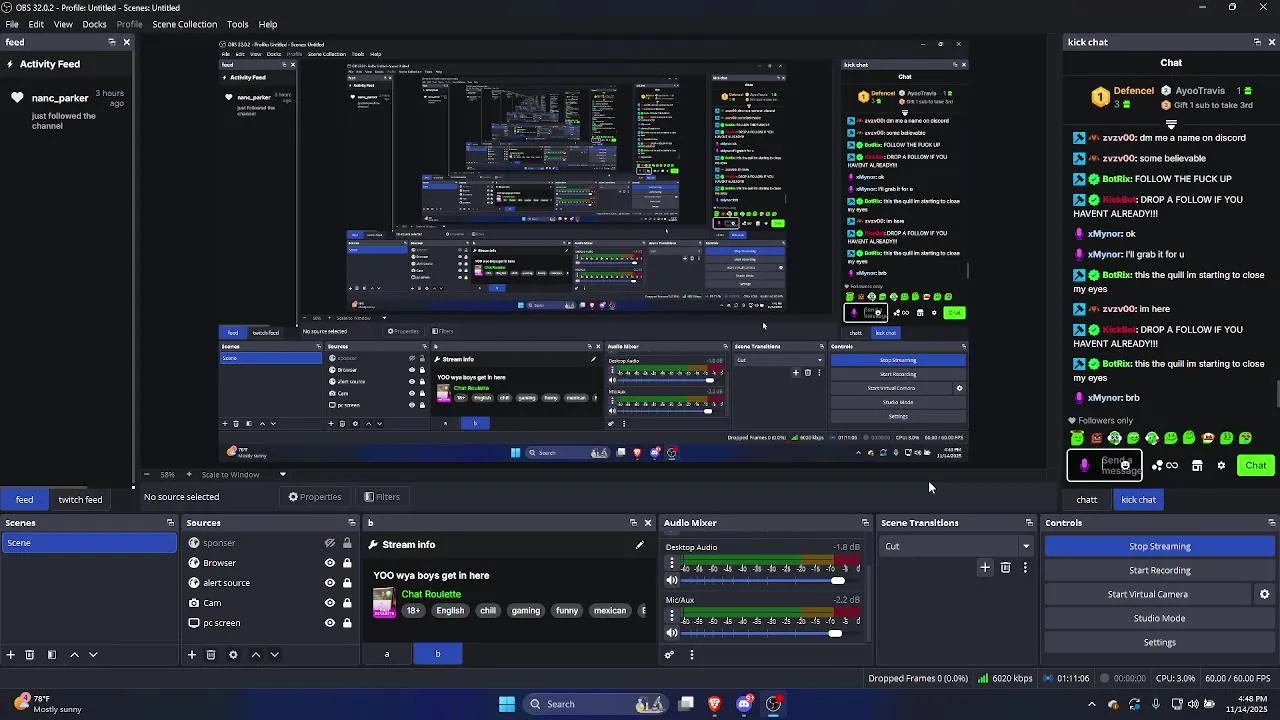This screenshot has height=720, width=1280.
Task: Delete selected source with trash icon
Action: pos(211,655)
